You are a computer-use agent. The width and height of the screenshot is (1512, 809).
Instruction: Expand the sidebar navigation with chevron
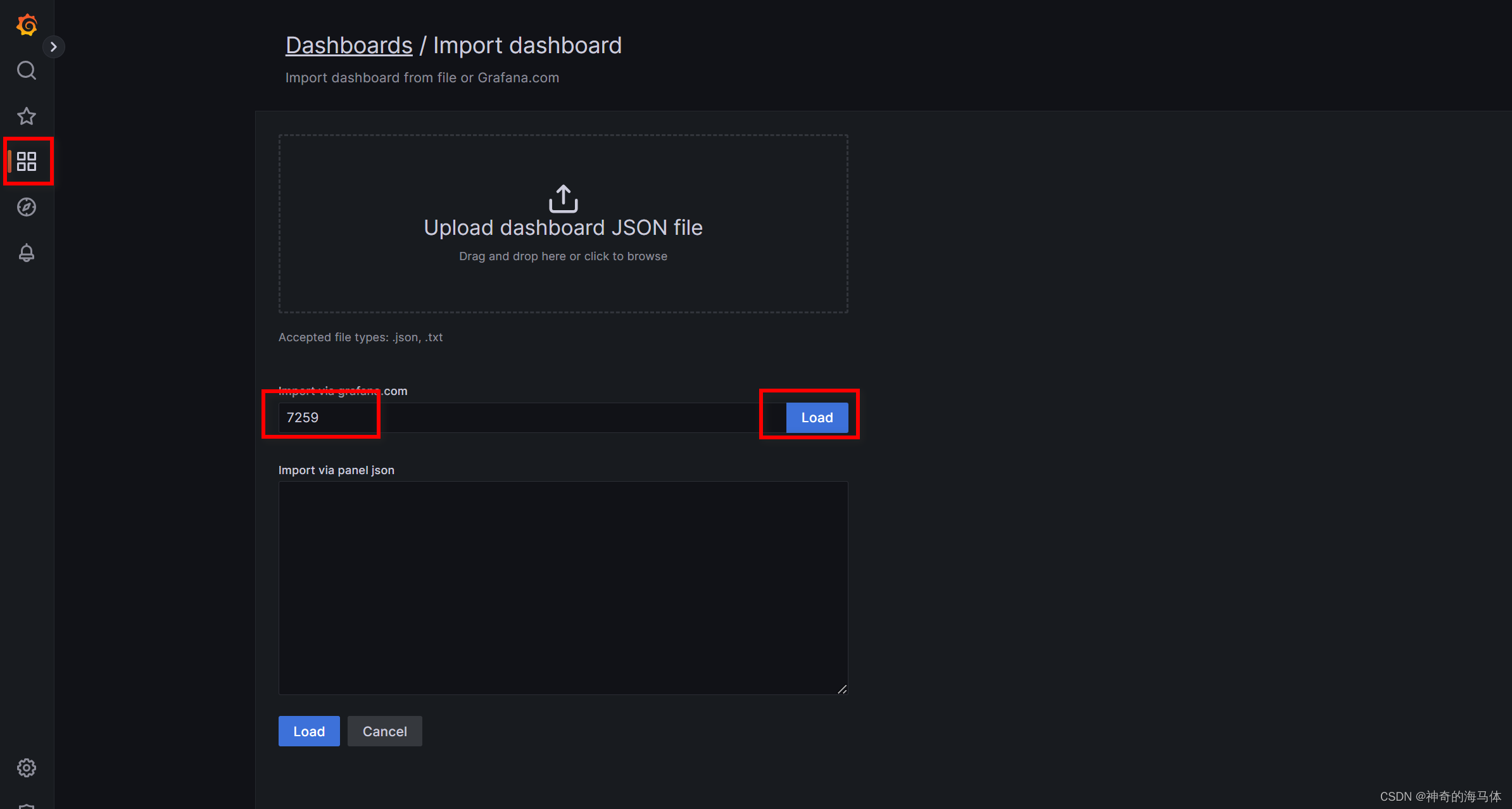click(54, 47)
